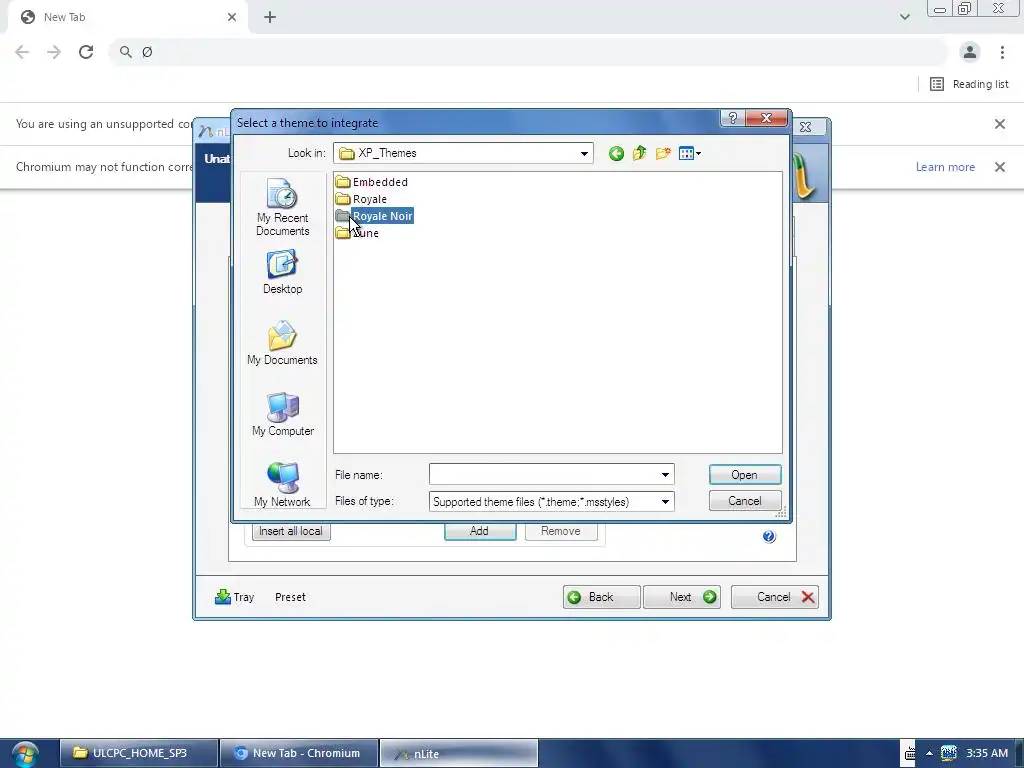Screen dimensions: 1024x768
Task: Expand the Look in dropdown
Action: pos(584,153)
